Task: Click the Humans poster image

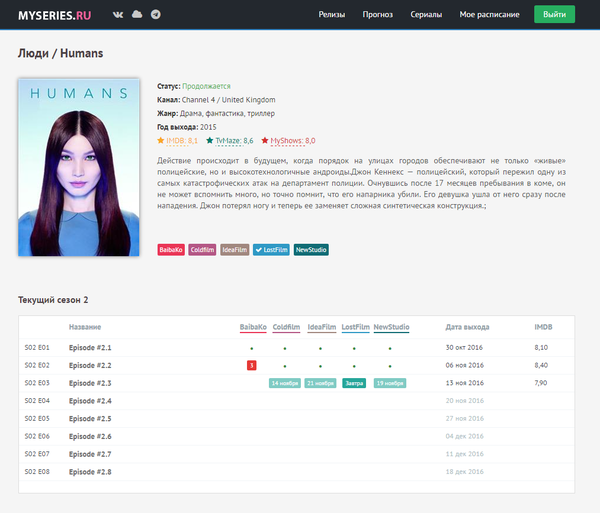Action: pos(79,167)
